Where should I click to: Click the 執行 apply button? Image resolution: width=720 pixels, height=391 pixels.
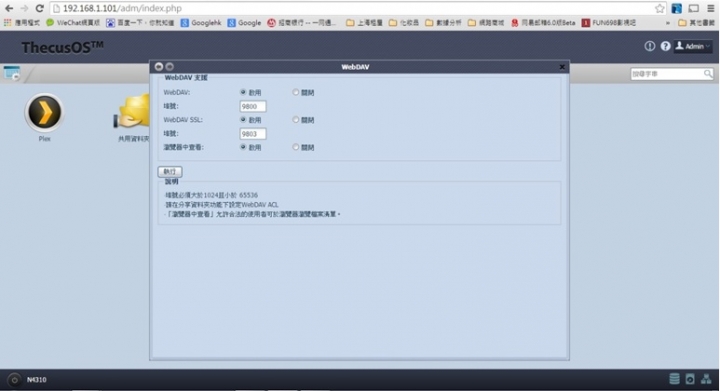point(170,171)
